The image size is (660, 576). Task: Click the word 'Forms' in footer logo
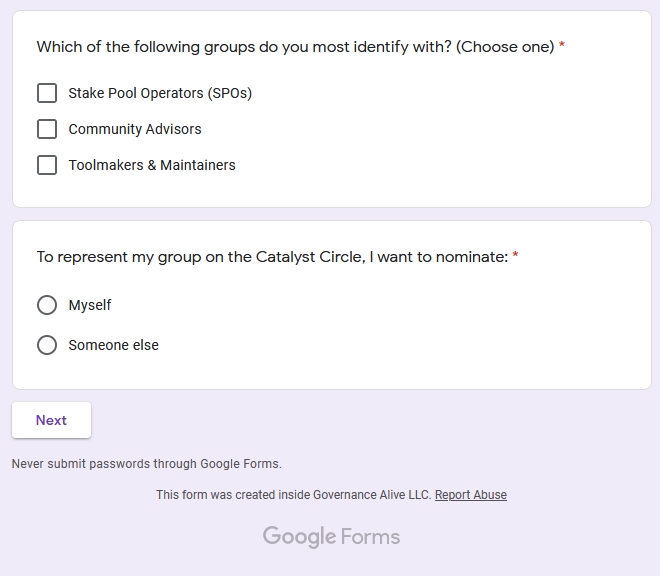[370, 537]
